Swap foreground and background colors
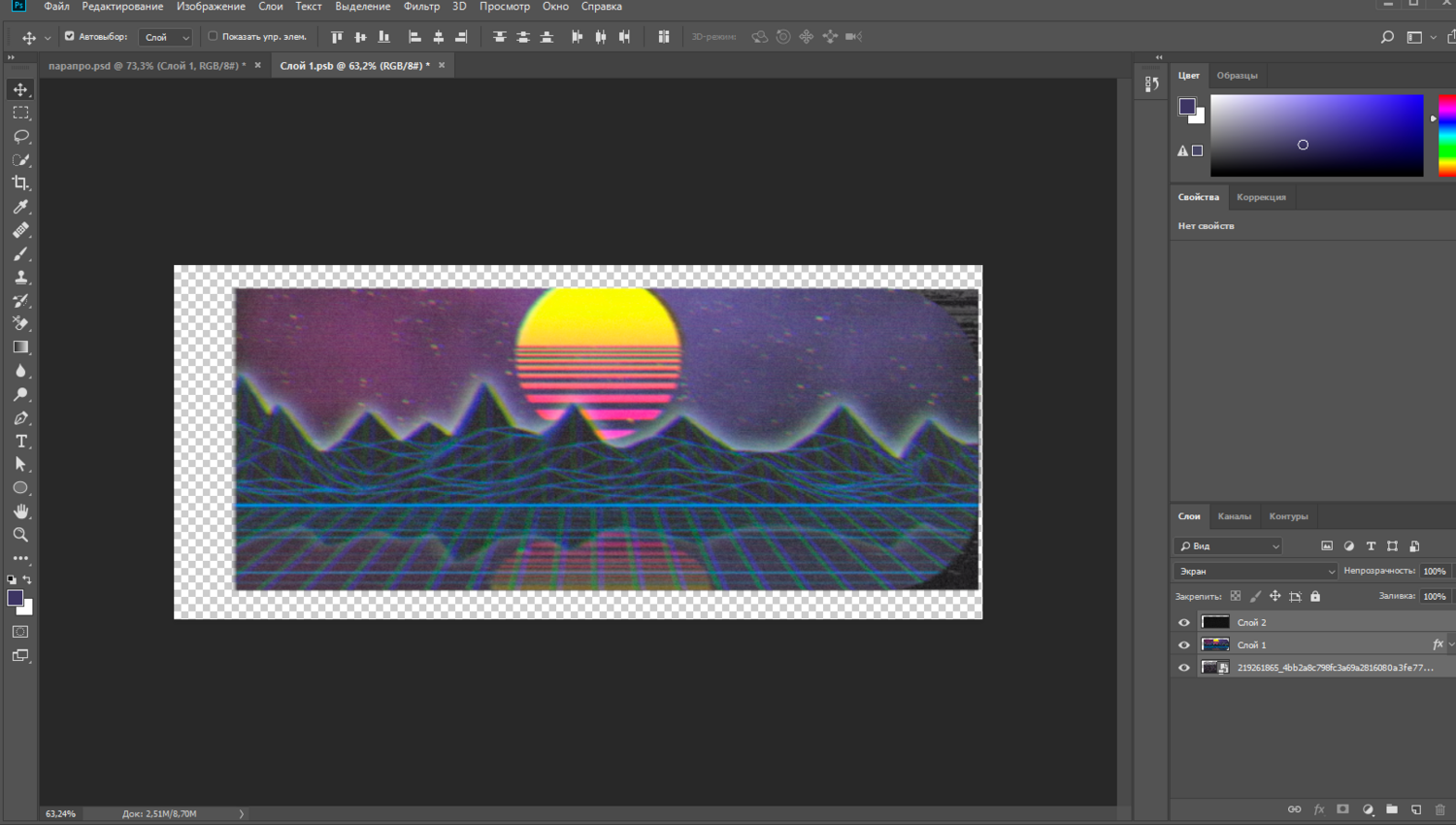This screenshot has width=1456, height=825. [x=28, y=580]
